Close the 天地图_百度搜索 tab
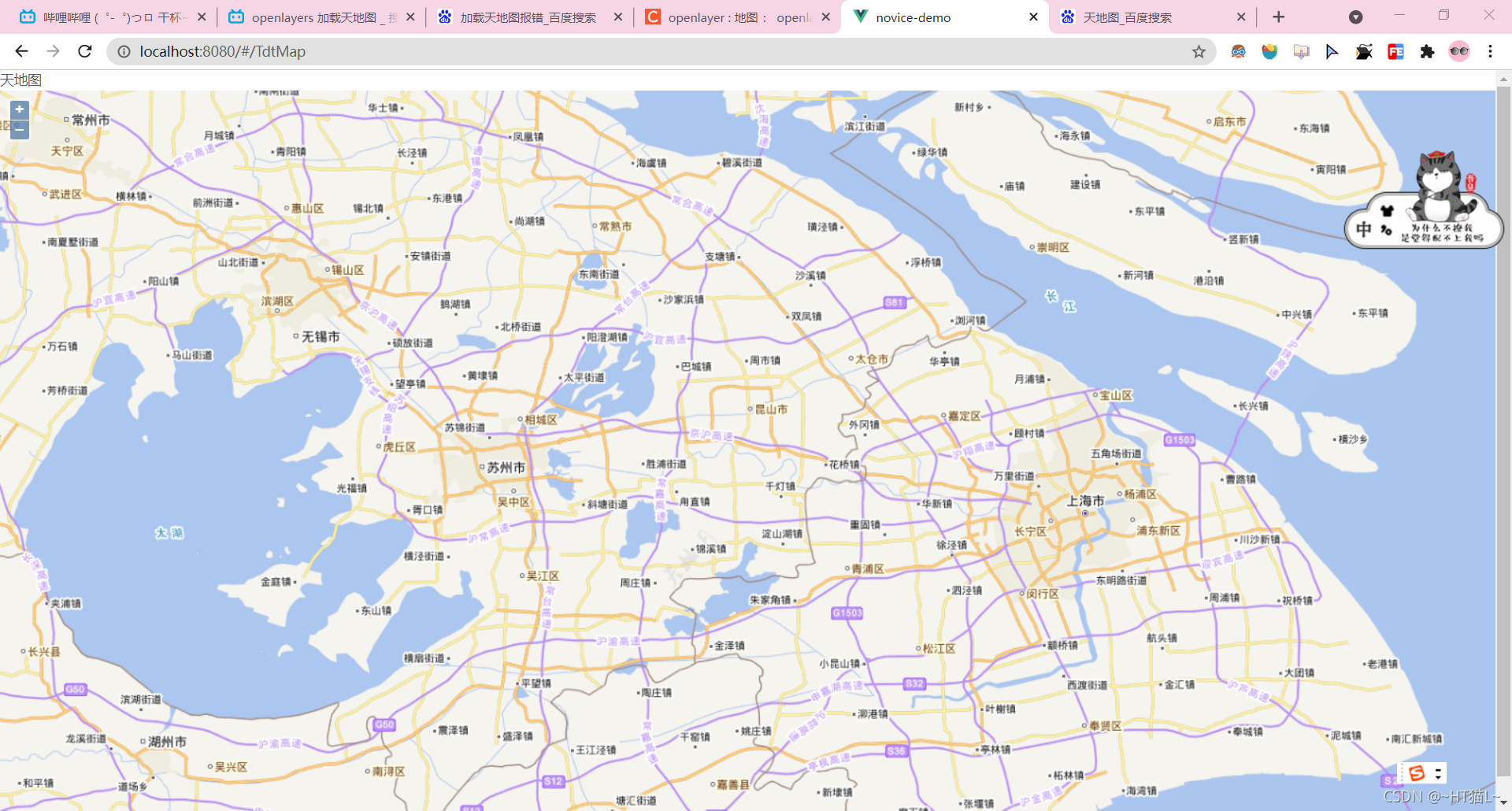Image resolution: width=1512 pixels, height=811 pixels. click(1241, 17)
